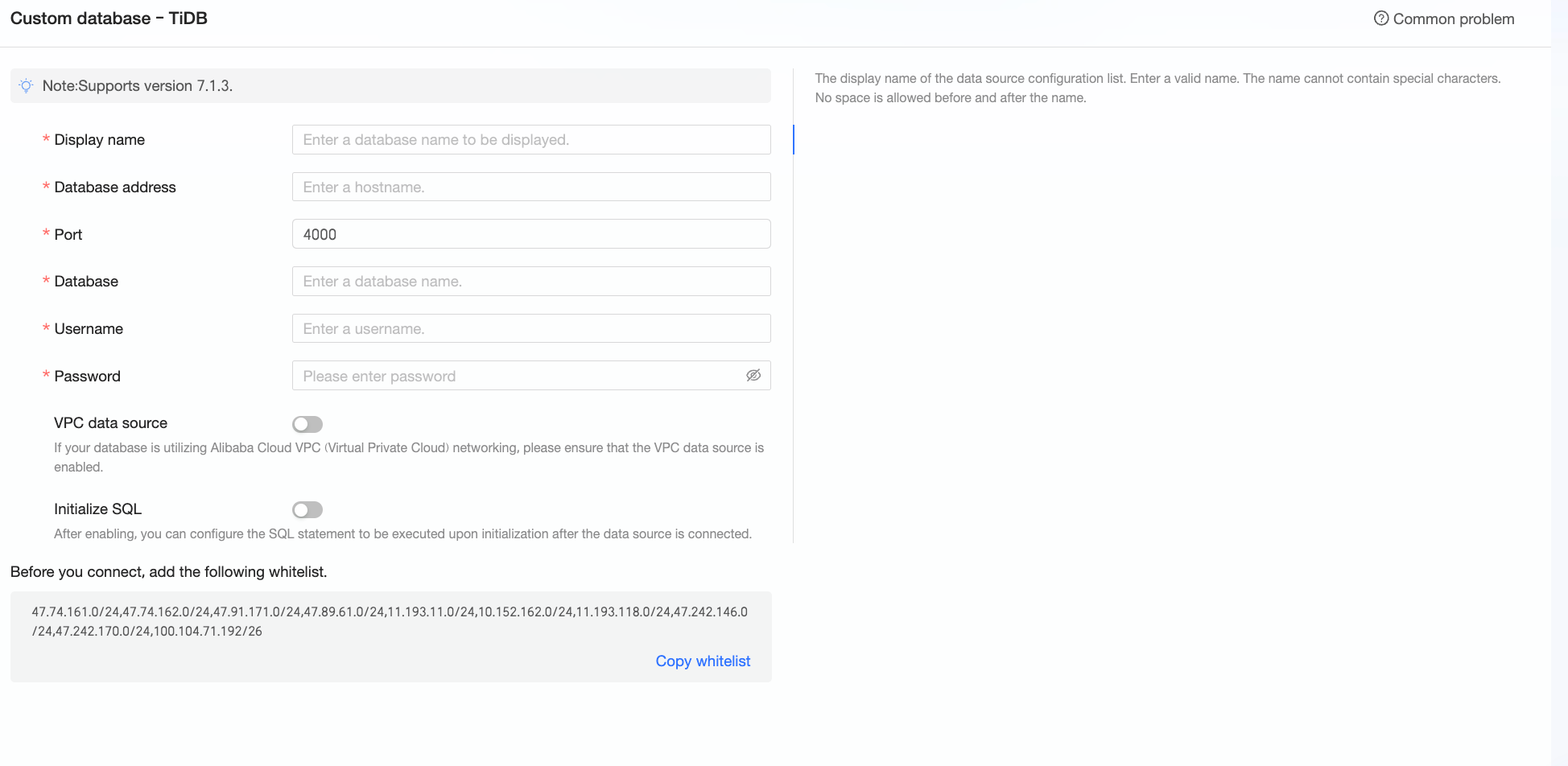Enable the VPC data source switch
Viewport: 1568px width, 766px height.
point(307,424)
